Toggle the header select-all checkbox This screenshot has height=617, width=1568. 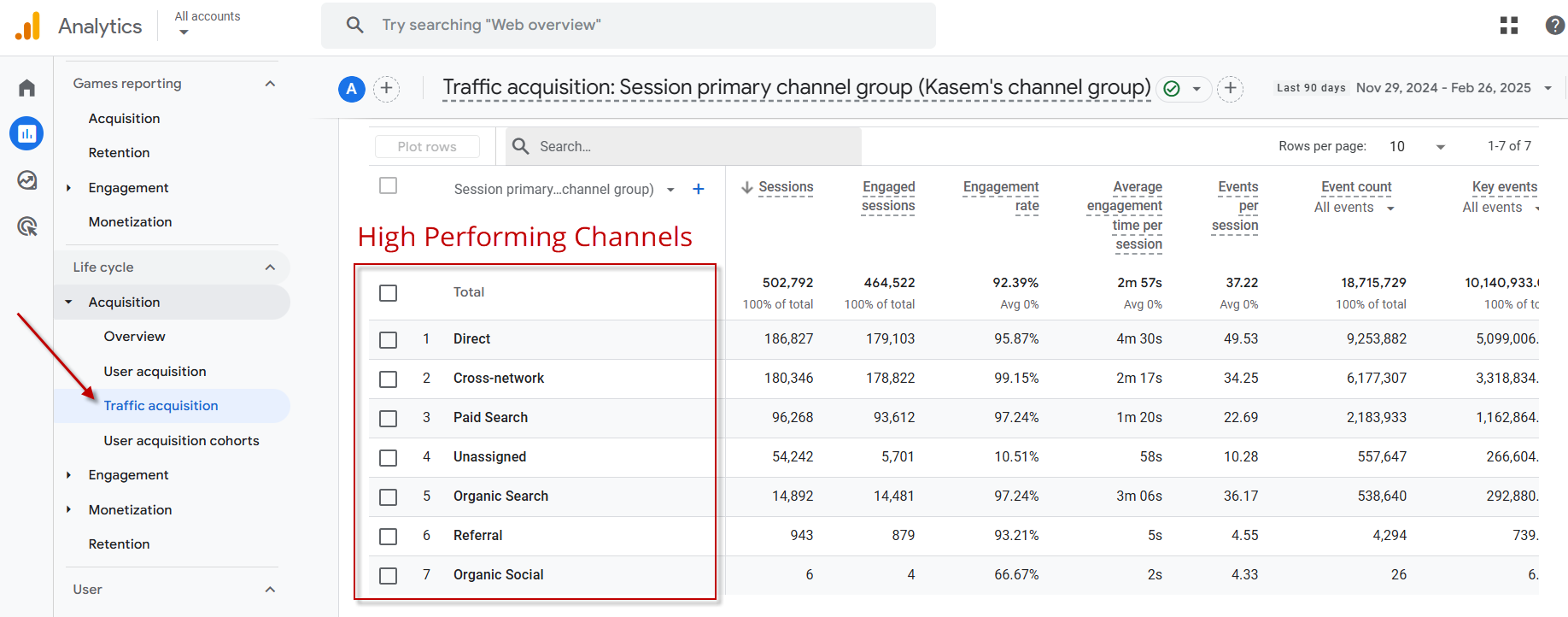click(x=389, y=185)
